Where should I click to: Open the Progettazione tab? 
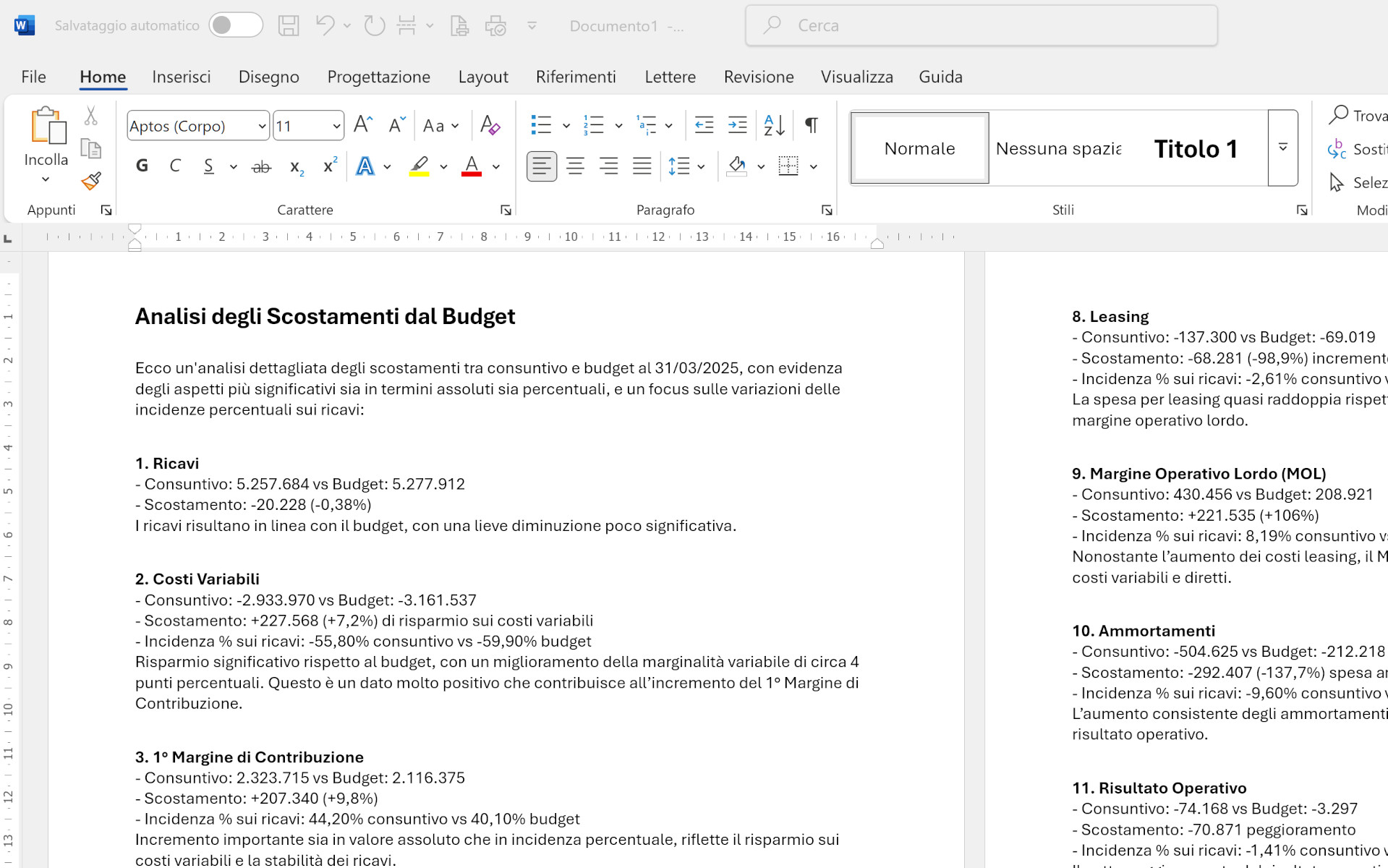coord(379,77)
